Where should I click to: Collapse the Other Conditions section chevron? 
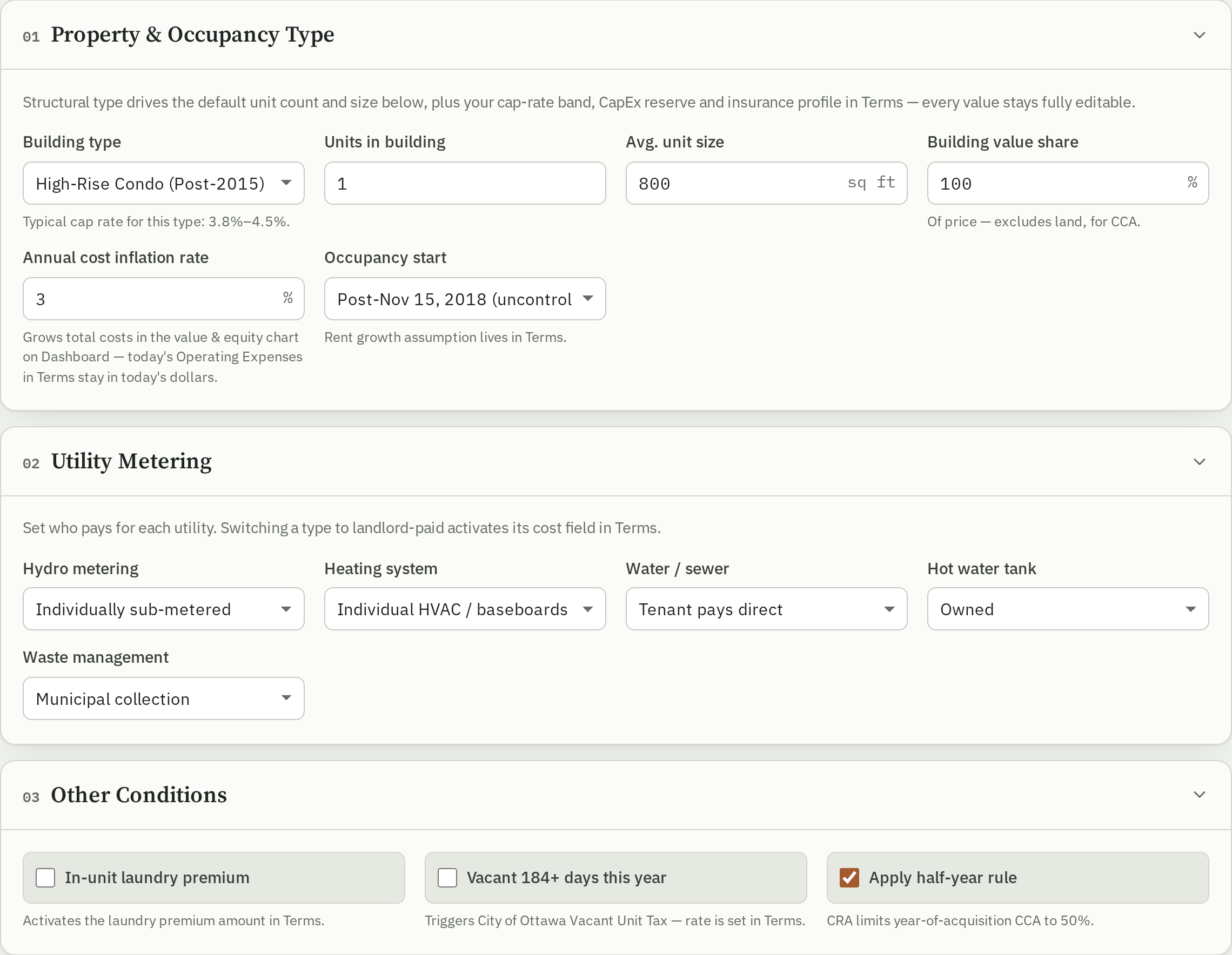[x=1199, y=795]
